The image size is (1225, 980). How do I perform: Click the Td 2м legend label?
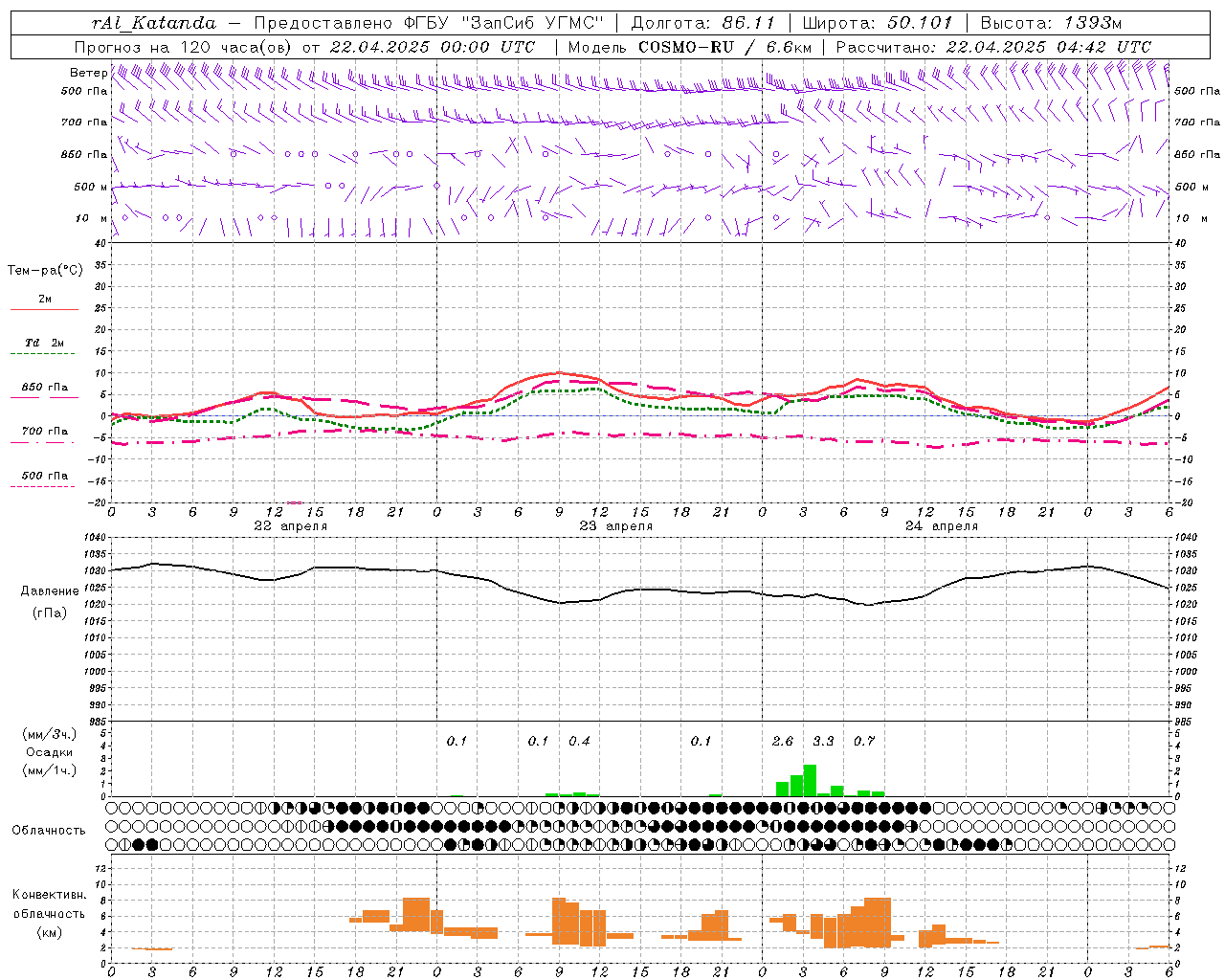pos(44,343)
